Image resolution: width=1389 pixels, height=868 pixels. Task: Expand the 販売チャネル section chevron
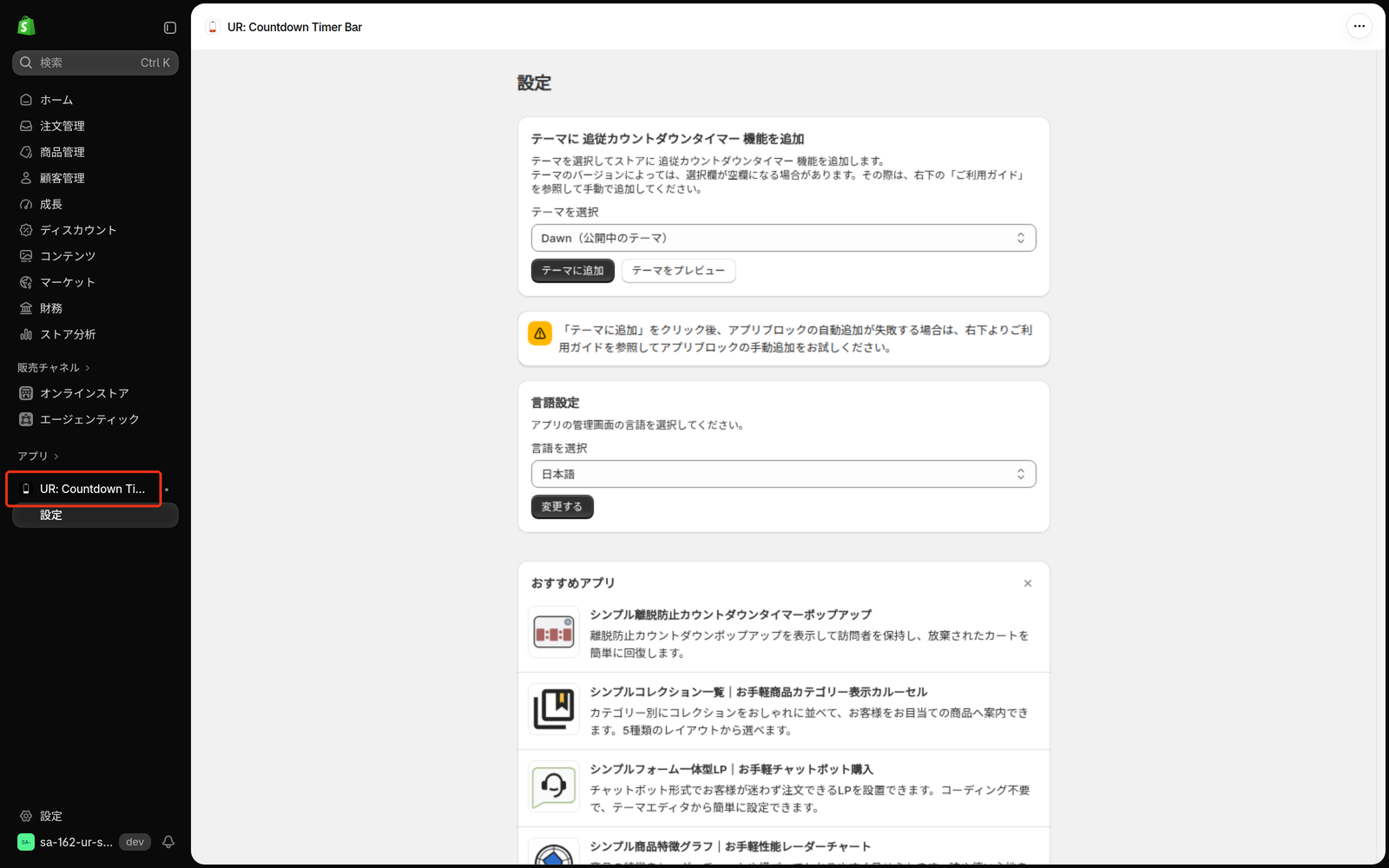coord(88,368)
